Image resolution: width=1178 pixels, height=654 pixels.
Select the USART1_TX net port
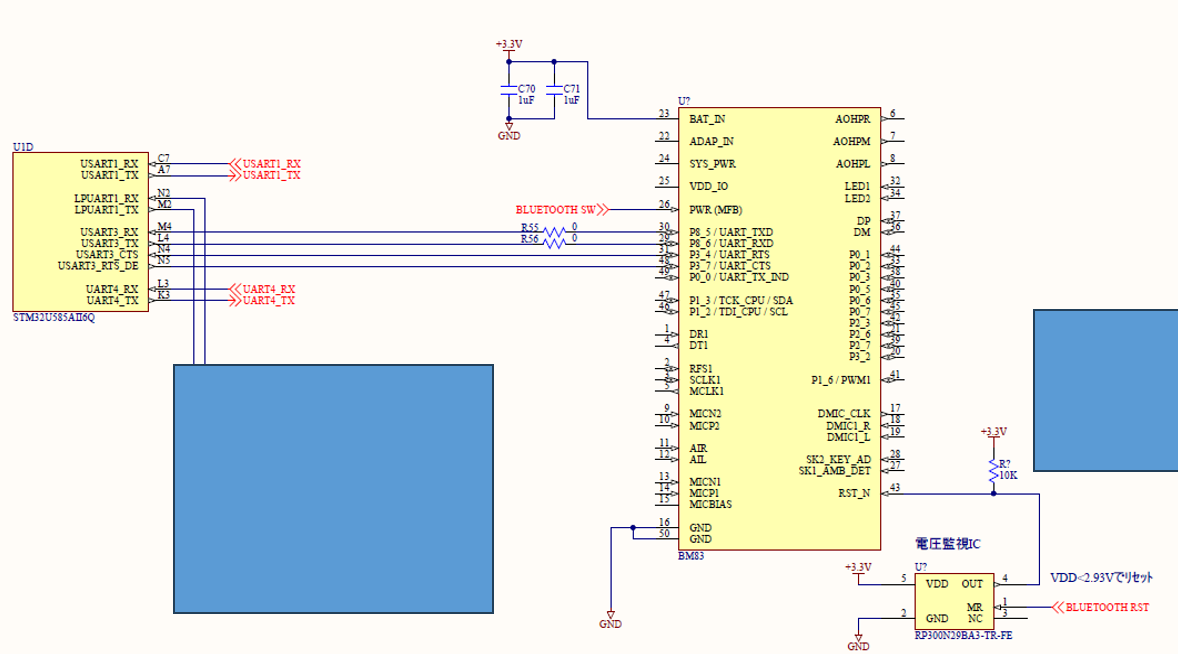pyautogui.click(x=265, y=176)
